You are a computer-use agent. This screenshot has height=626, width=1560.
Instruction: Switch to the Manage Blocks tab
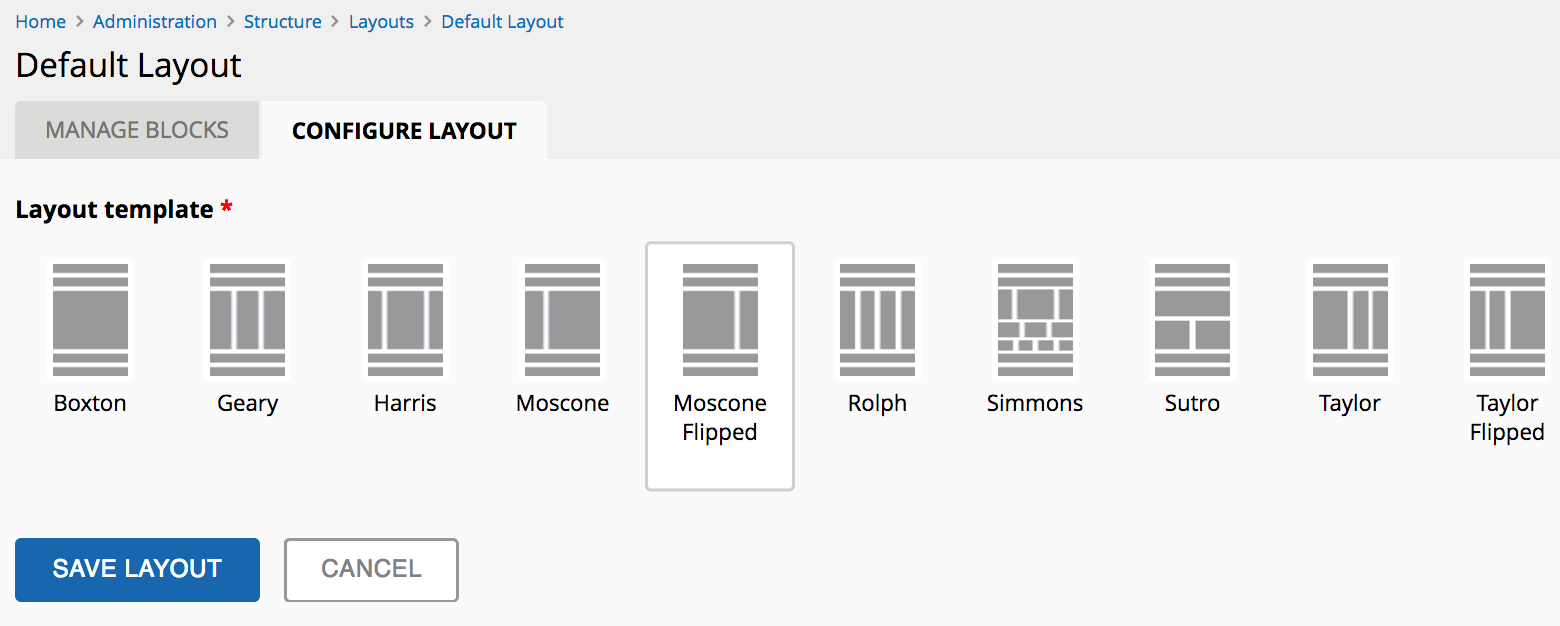[137, 130]
